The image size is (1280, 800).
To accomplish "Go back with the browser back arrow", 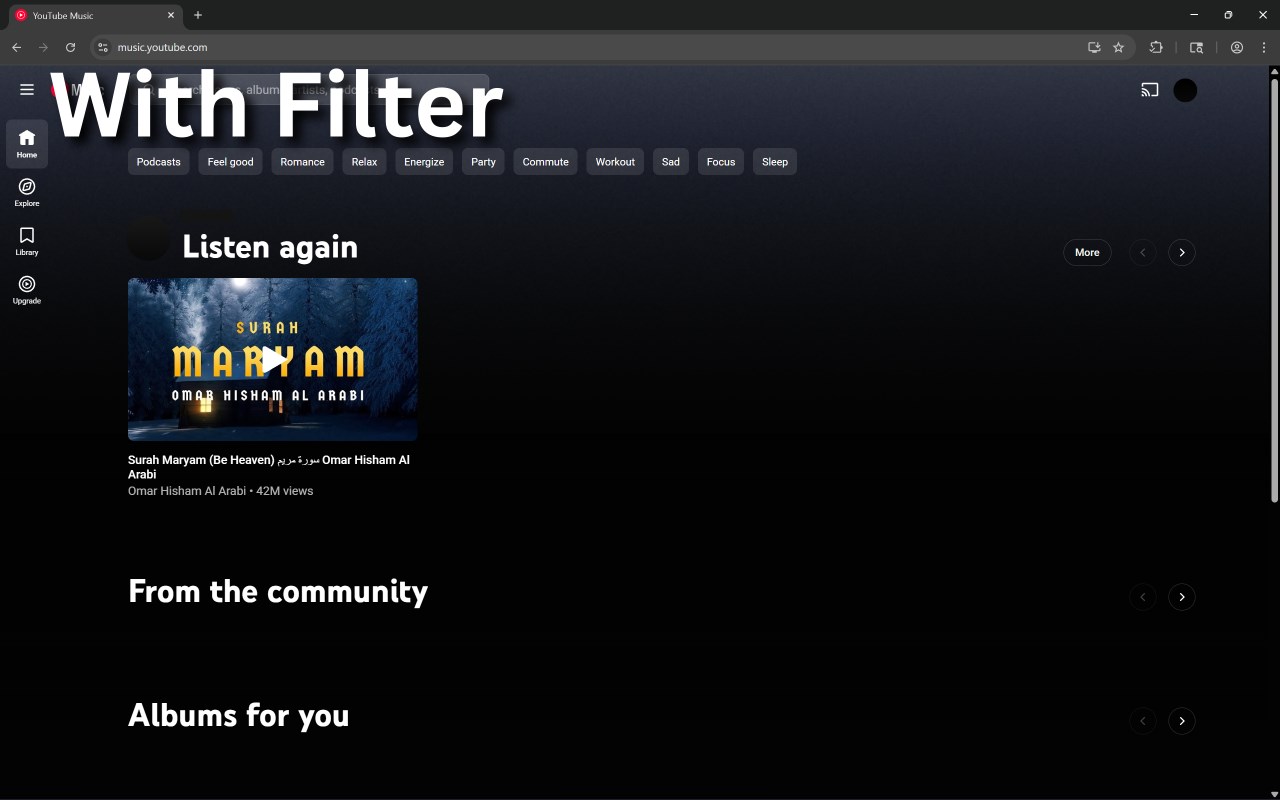I will (x=16, y=47).
